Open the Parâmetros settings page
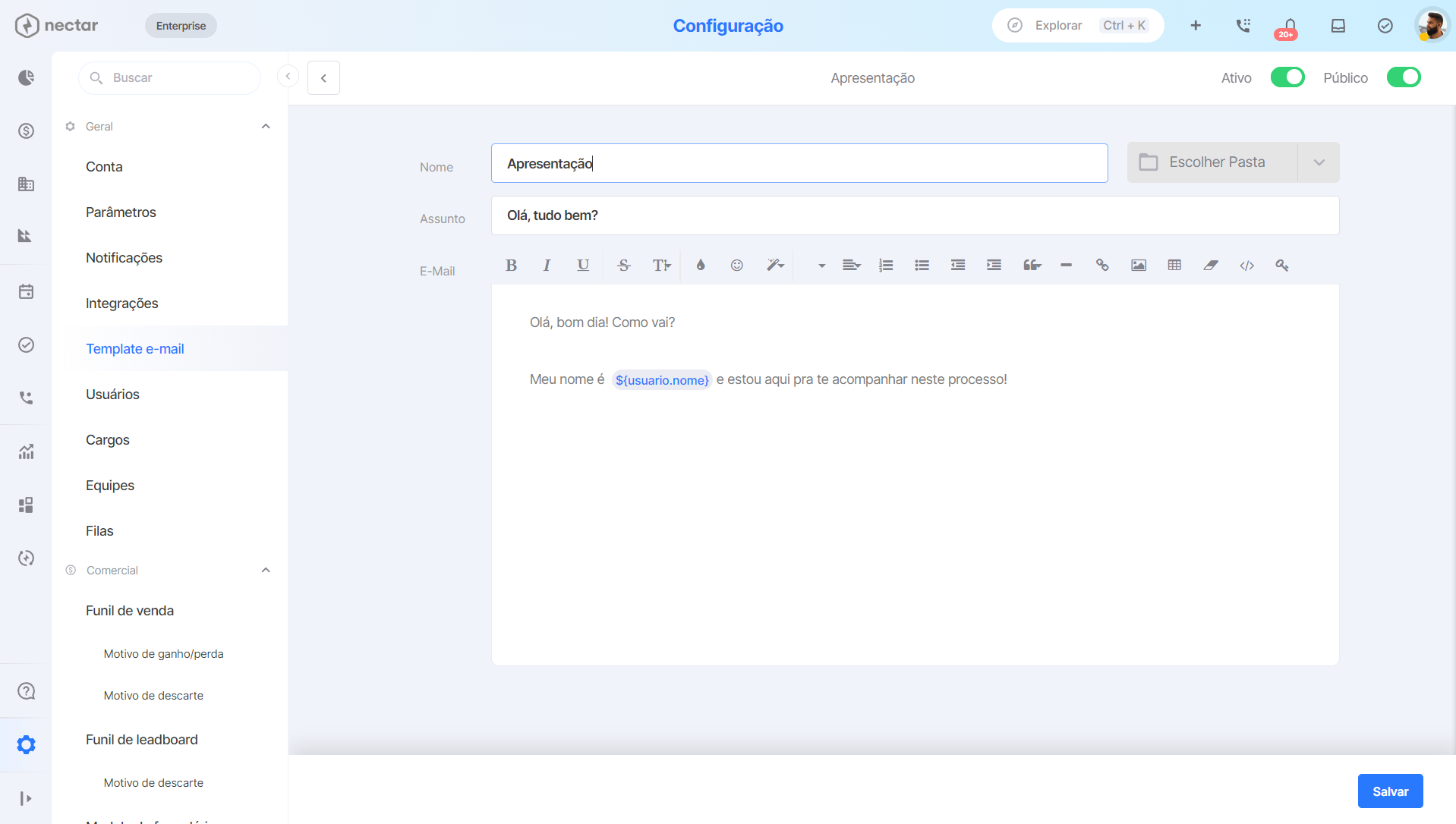The image size is (1456, 824). tap(121, 212)
